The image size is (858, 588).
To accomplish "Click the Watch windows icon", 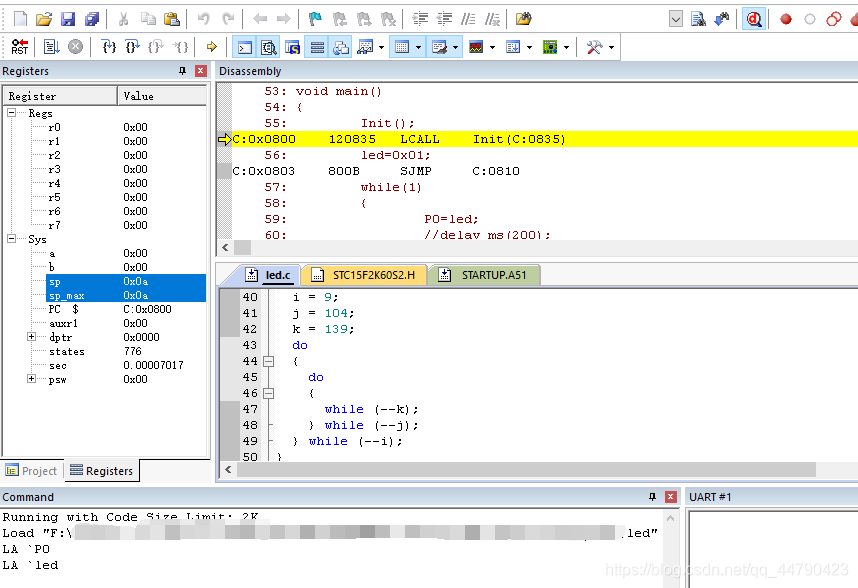I will coord(365,48).
